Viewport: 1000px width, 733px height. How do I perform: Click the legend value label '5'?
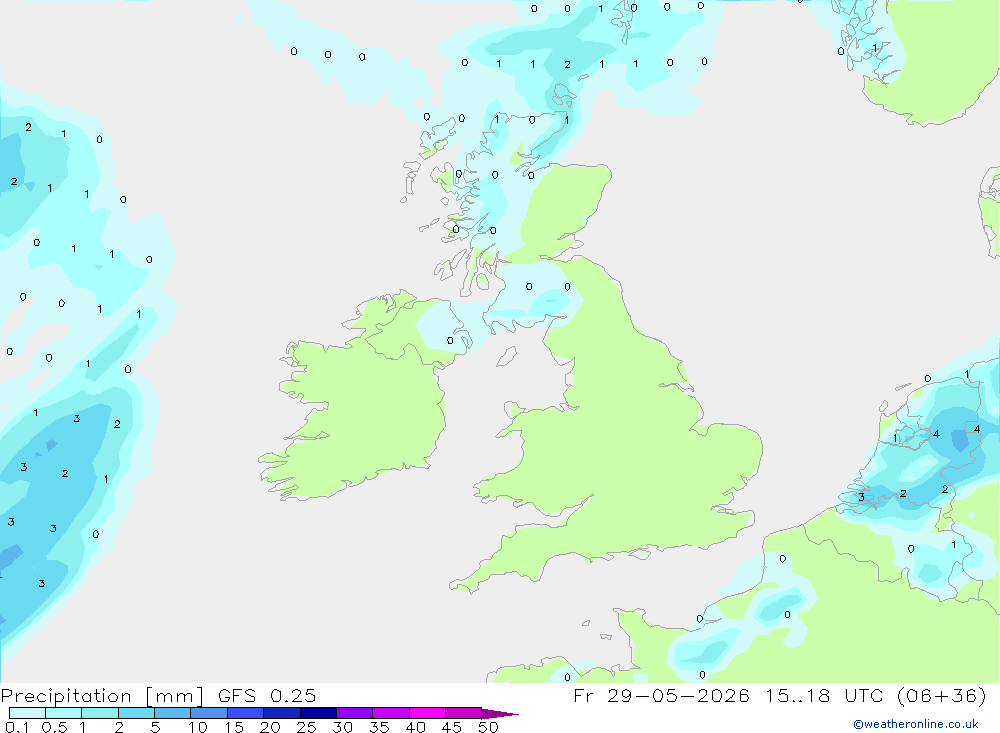tap(155, 727)
